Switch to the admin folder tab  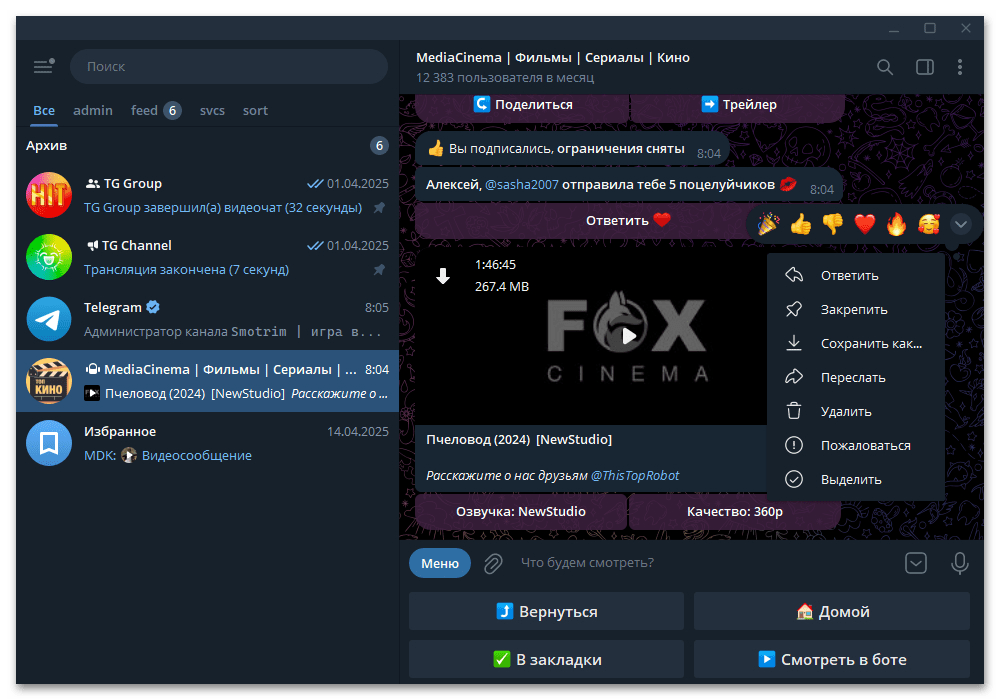[x=93, y=110]
